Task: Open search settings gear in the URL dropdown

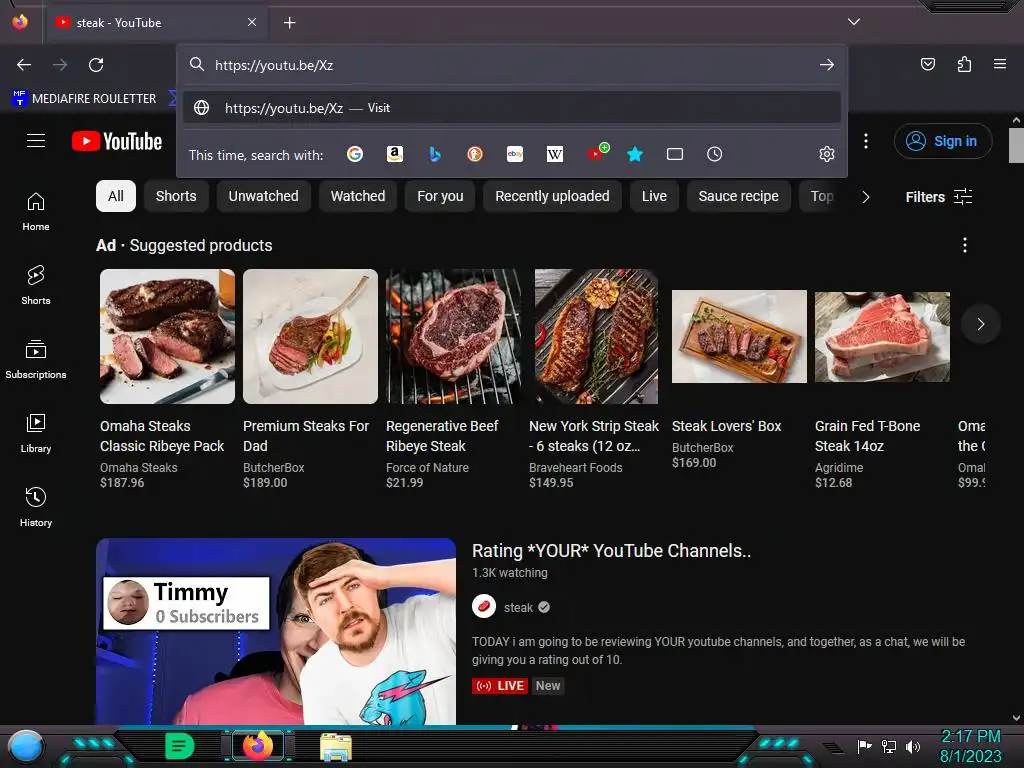Action: [x=827, y=154]
